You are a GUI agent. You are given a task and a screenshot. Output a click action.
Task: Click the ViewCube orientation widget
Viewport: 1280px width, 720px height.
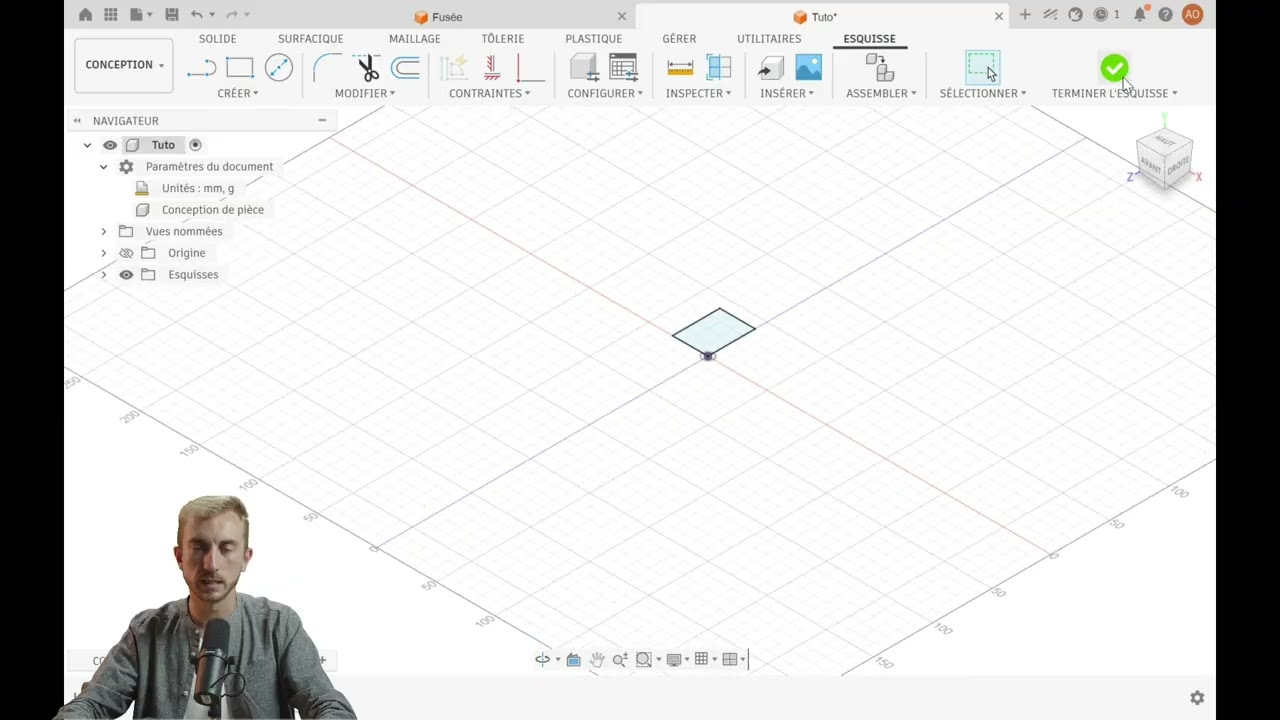tap(1164, 158)
